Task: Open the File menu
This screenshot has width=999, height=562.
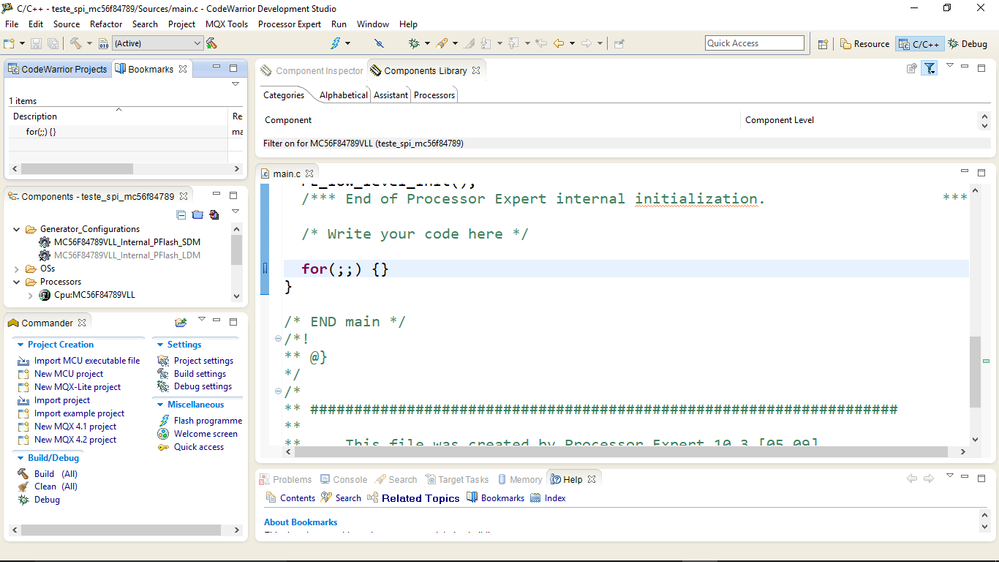Action: 11,24
